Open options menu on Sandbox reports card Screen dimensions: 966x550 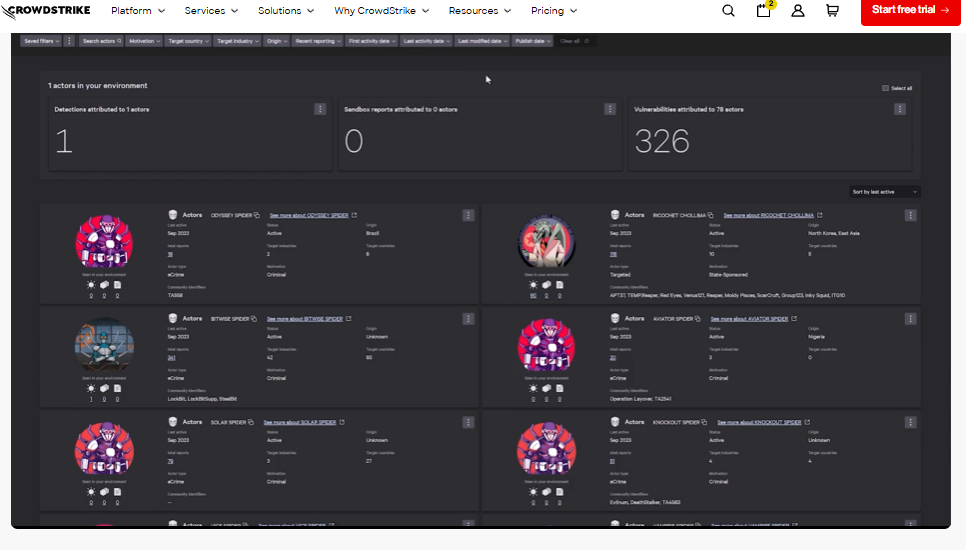coord(610,109)
